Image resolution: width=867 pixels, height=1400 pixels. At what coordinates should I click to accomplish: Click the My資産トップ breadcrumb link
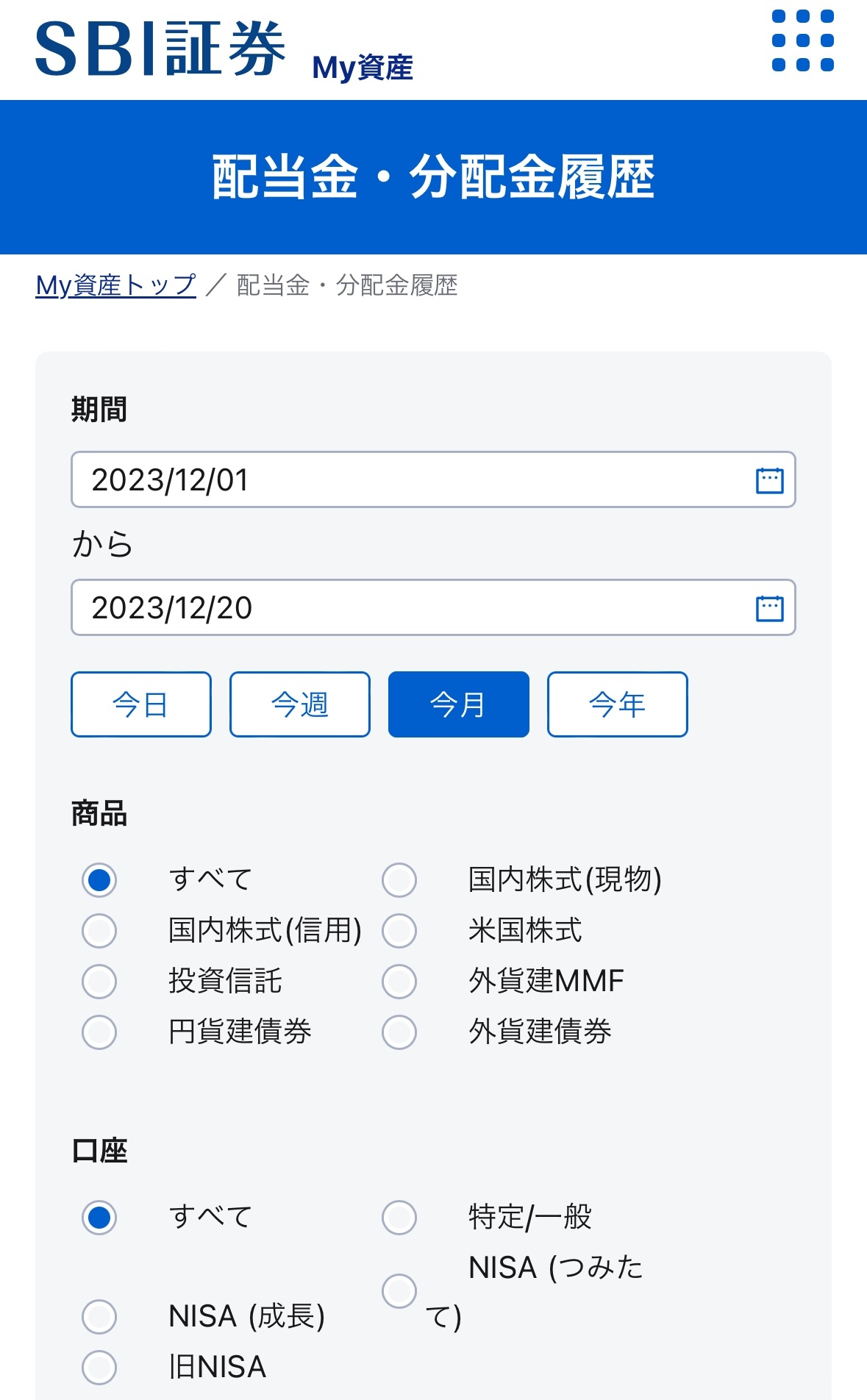(115, 285)
